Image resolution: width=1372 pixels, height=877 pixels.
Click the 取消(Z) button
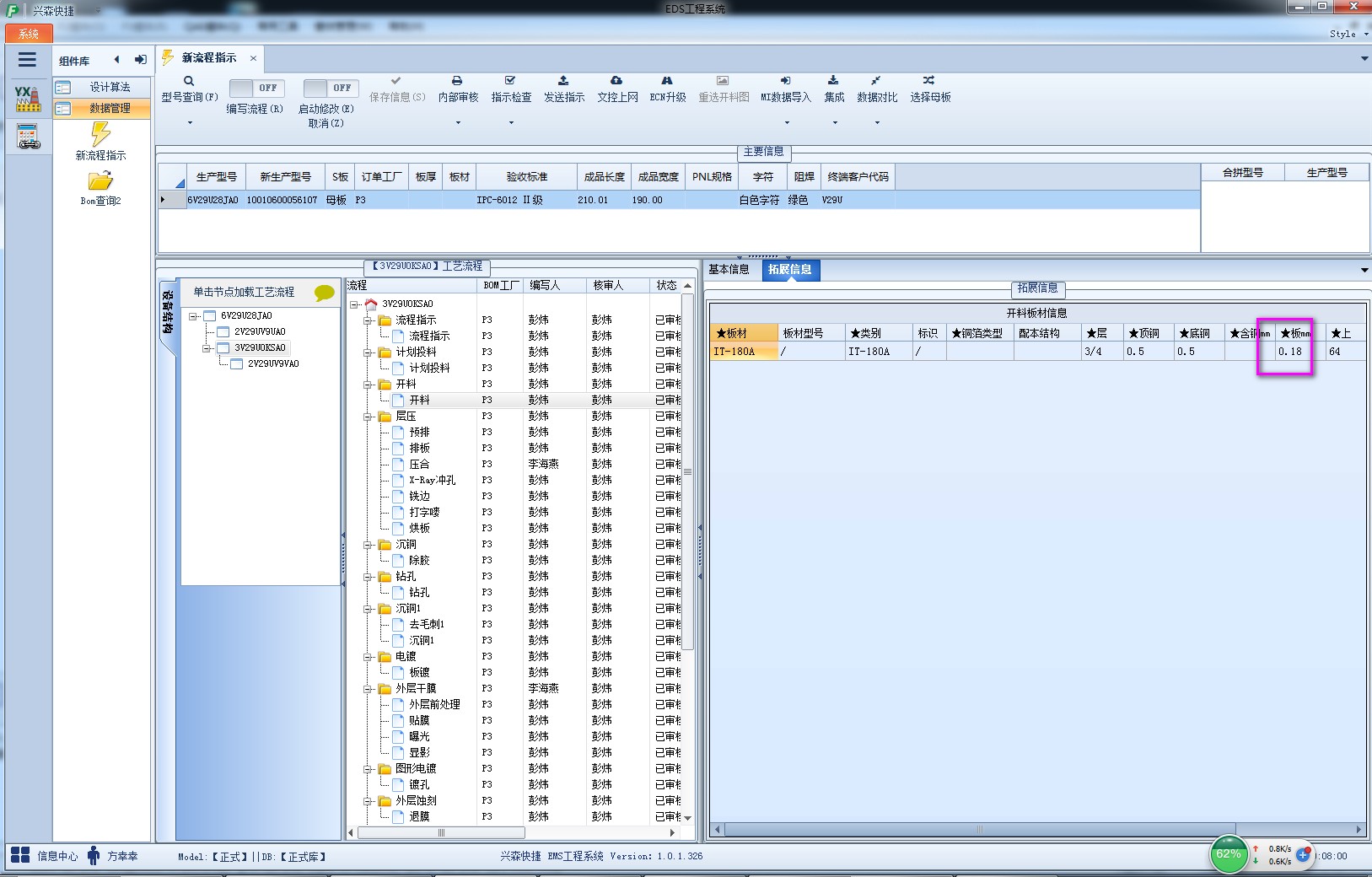coord(326,123)
